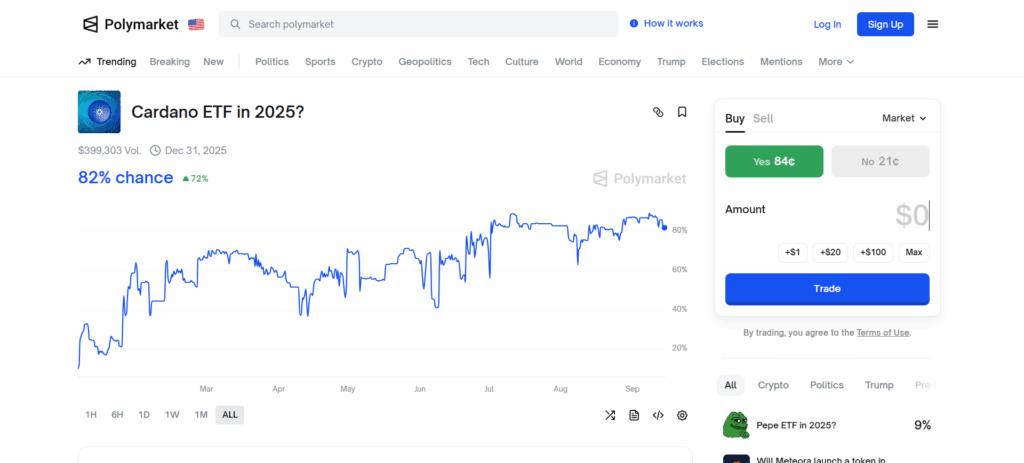This screenshot has height=463, width=1024.
Task: Go to Sports category
Action: 320,62
